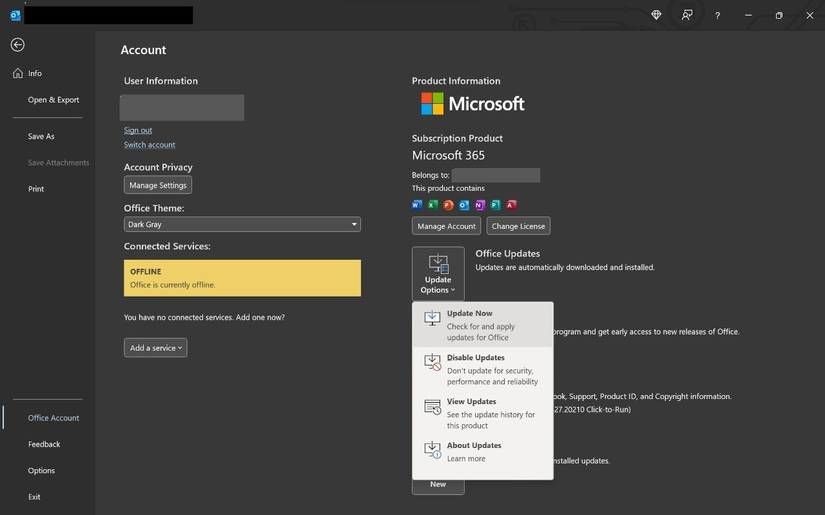825x515 pixels.
Task: Click the premium diamond icon in title bar
Action: 656,15
